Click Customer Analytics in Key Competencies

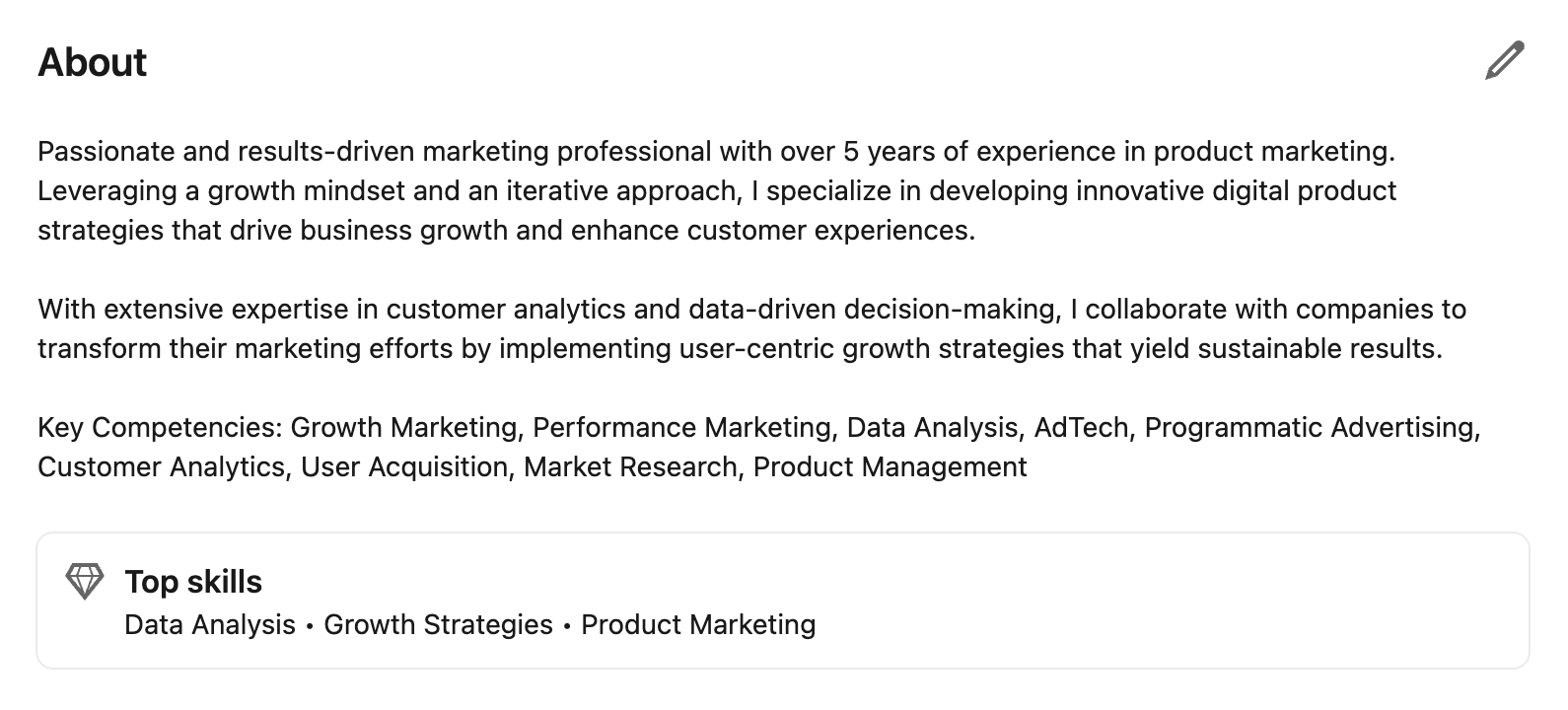[x=162, y=467]
